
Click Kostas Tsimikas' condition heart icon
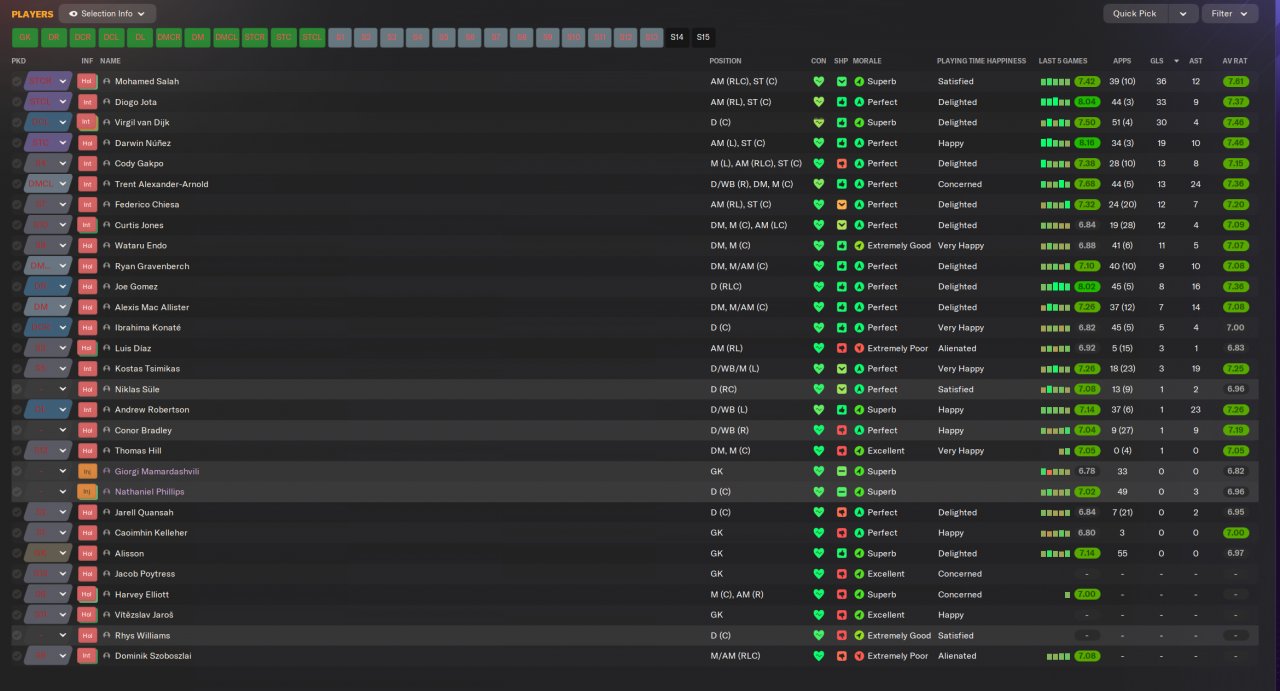click(819, 369)
